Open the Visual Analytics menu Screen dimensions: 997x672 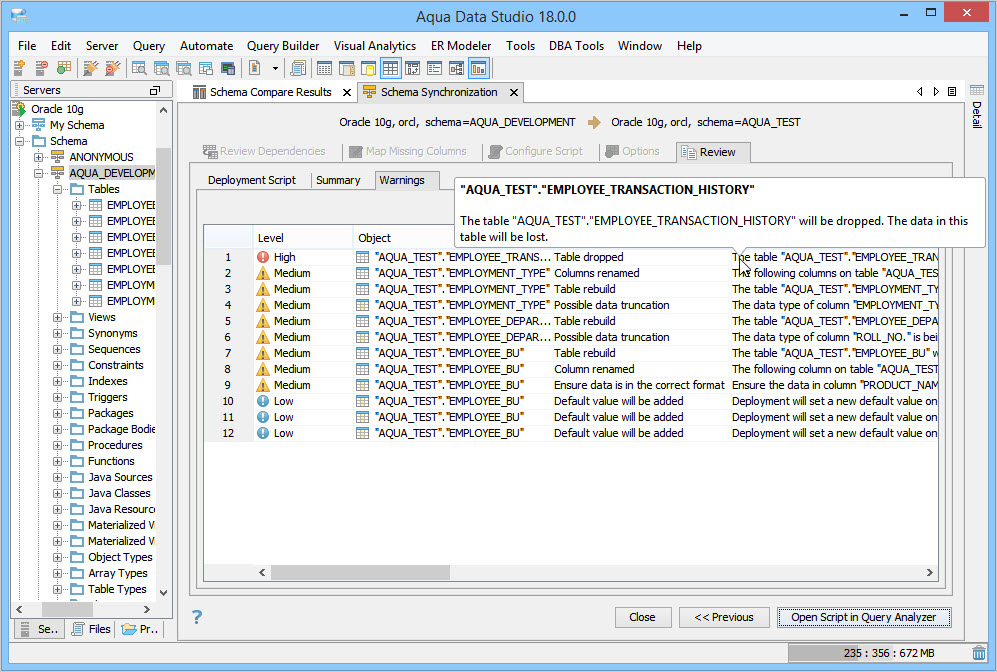375,46
